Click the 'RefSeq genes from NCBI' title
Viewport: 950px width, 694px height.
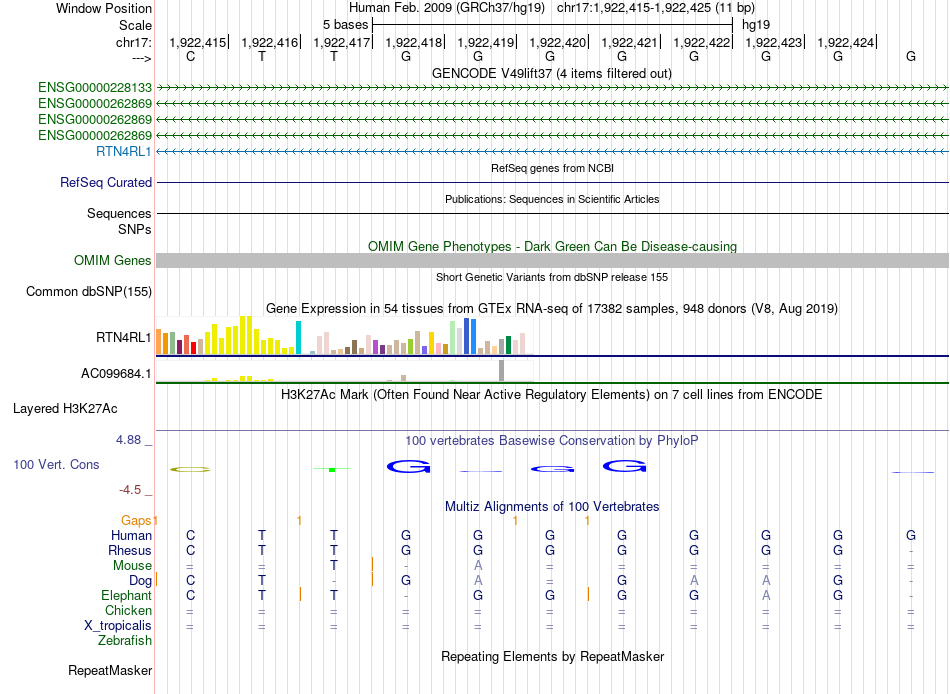coord(553,168)
